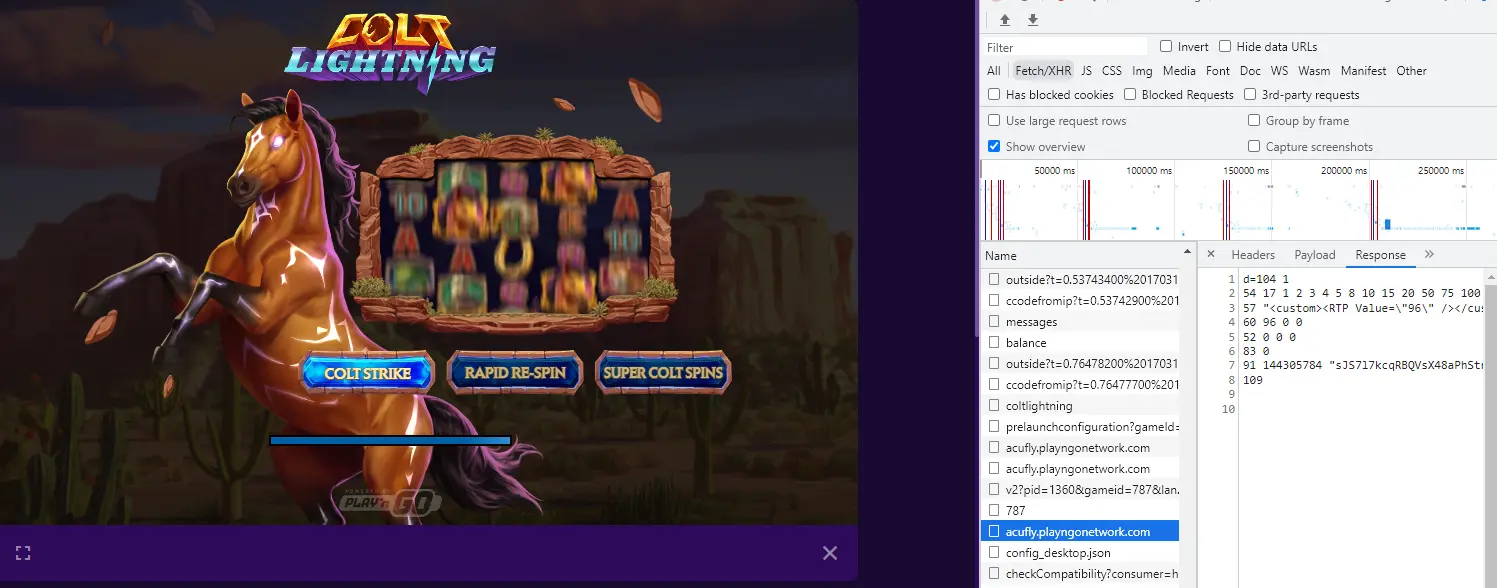Click the Filter input field

click(1065, 47)
